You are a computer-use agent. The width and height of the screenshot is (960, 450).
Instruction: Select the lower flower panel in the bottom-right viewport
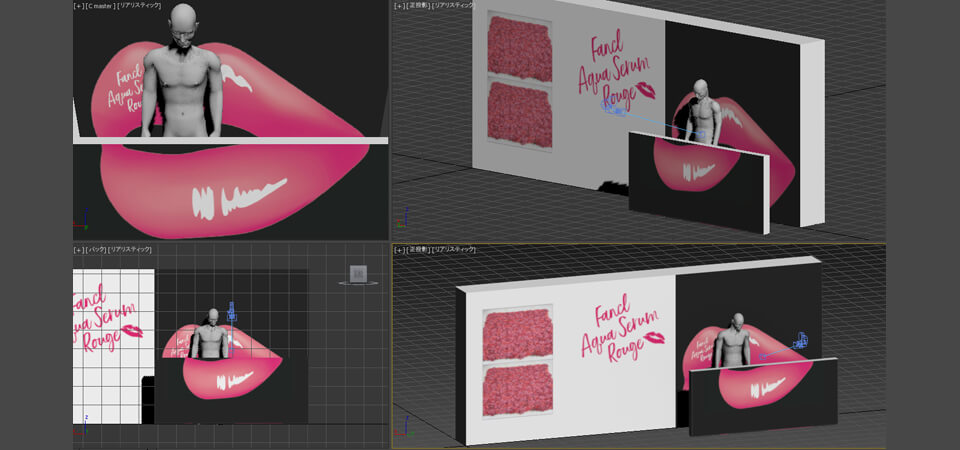click(x=518, y=387)
